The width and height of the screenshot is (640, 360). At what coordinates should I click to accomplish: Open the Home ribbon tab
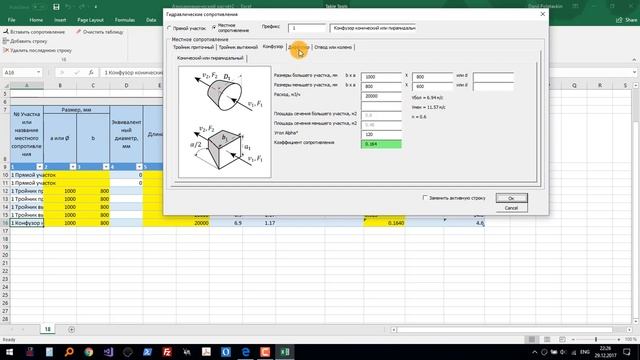(x=36, y=20)
